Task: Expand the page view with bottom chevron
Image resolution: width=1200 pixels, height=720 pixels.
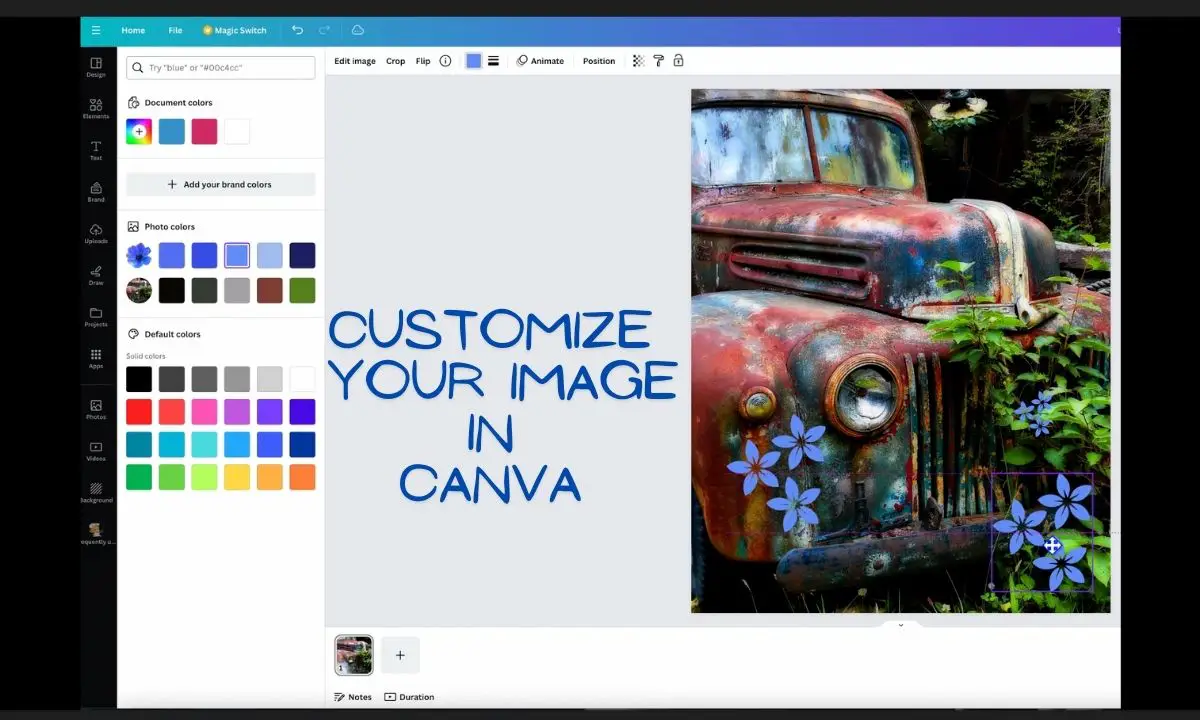Action: pyautogui.click(x=899, y=625)
